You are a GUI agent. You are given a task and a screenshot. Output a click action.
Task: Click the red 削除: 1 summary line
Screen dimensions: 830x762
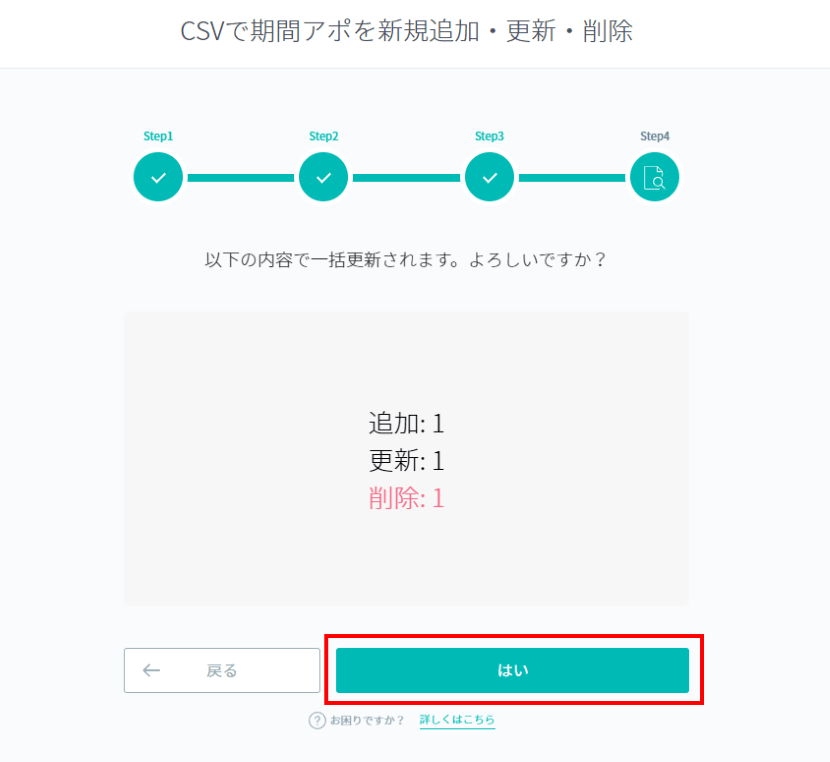[x=406, y=498]
